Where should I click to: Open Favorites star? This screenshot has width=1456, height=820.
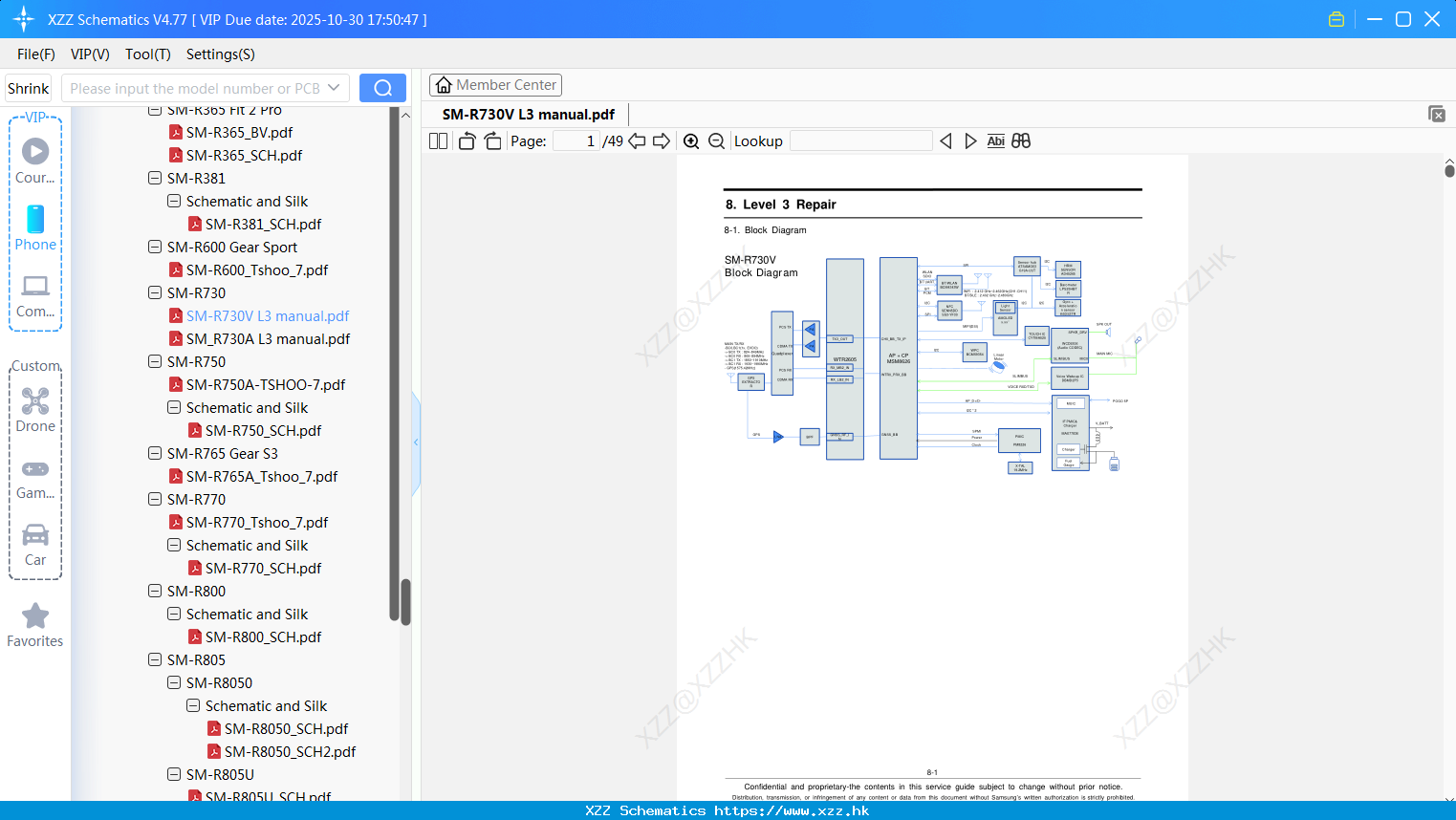pos(35,625)
